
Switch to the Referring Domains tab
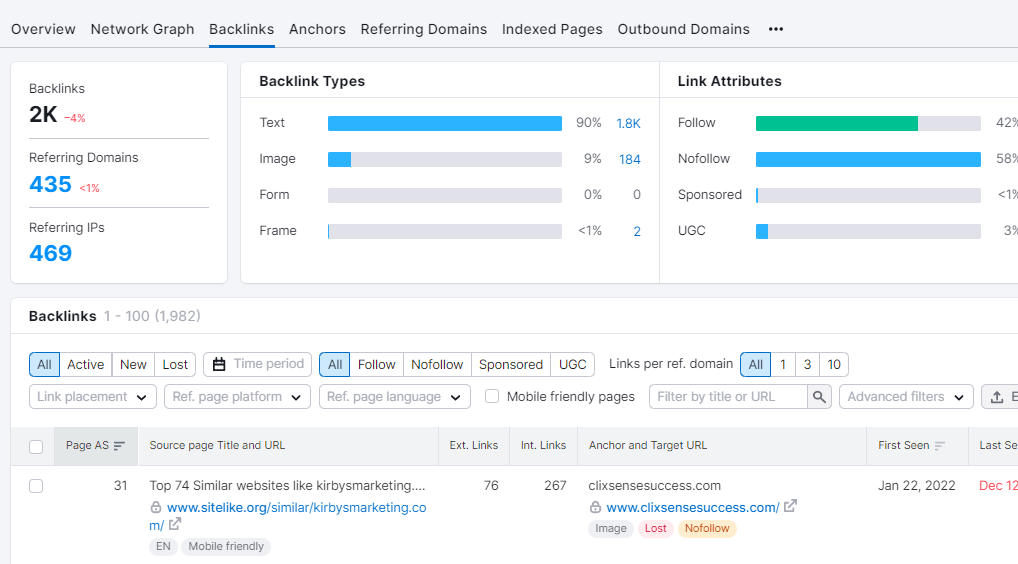point(424,29)
